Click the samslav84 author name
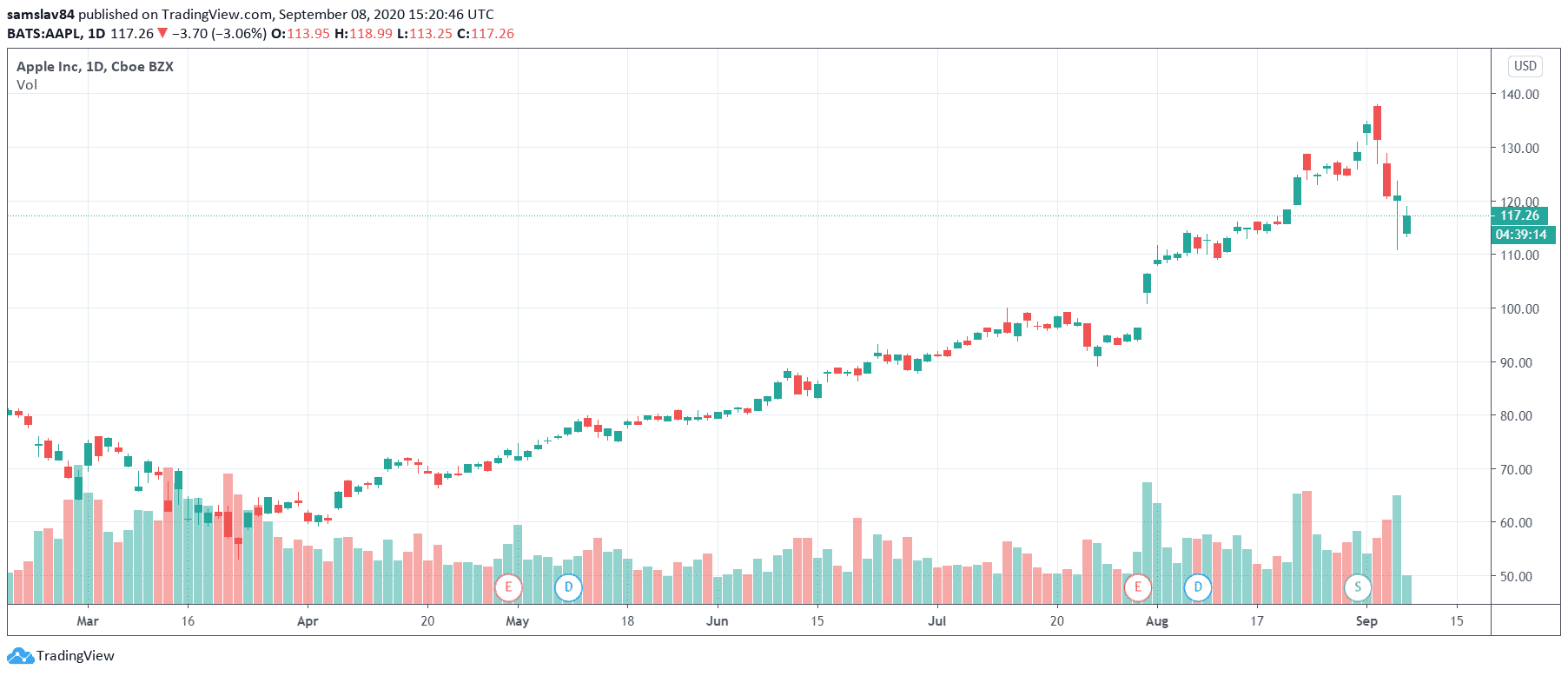Viewport: 1568px width, 676px height. 41,14
